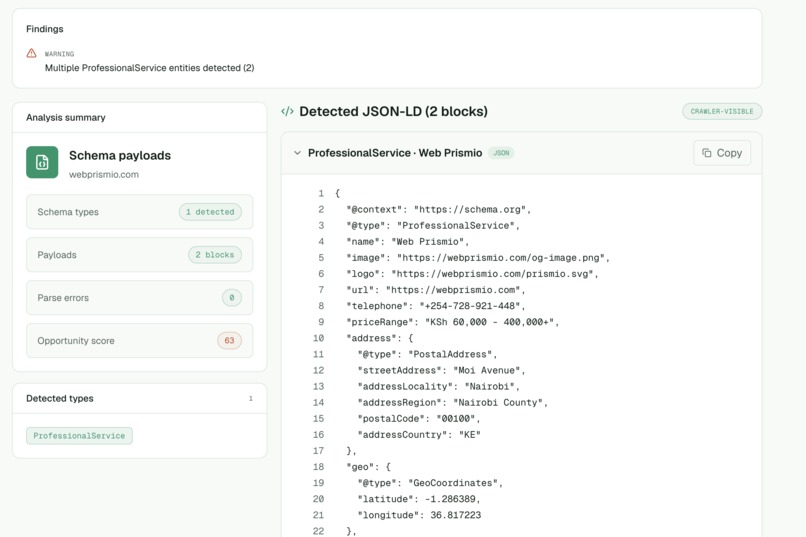Click the "address": { line
Screen dimensions: 806x537
click(380, 338)
